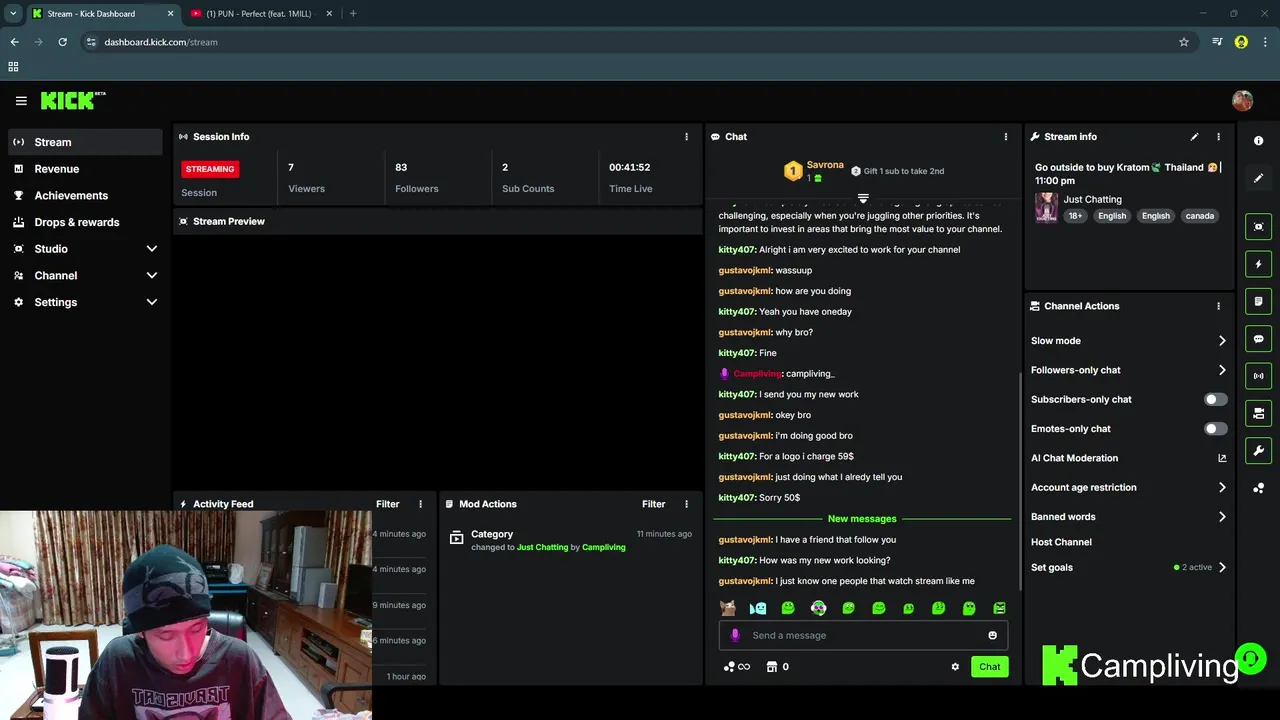The height and width of the screenshot is (720, 1280).
Task: Click the canada tag in Stream info
Action: 1199,216
